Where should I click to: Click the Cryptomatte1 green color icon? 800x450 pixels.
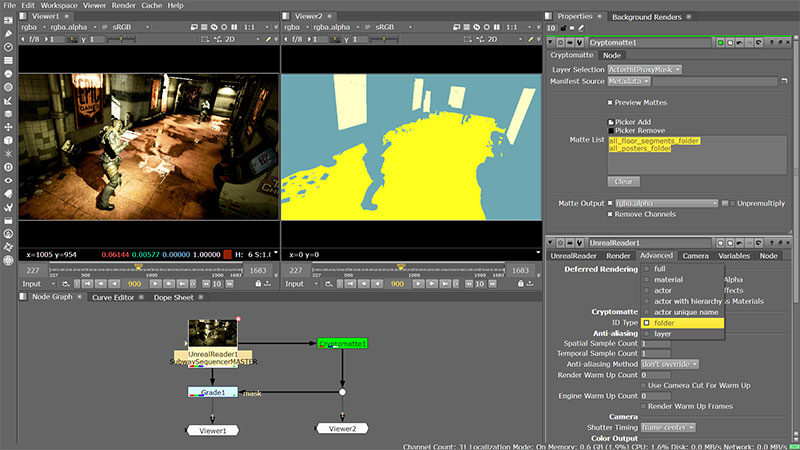[x=720, y=43]
